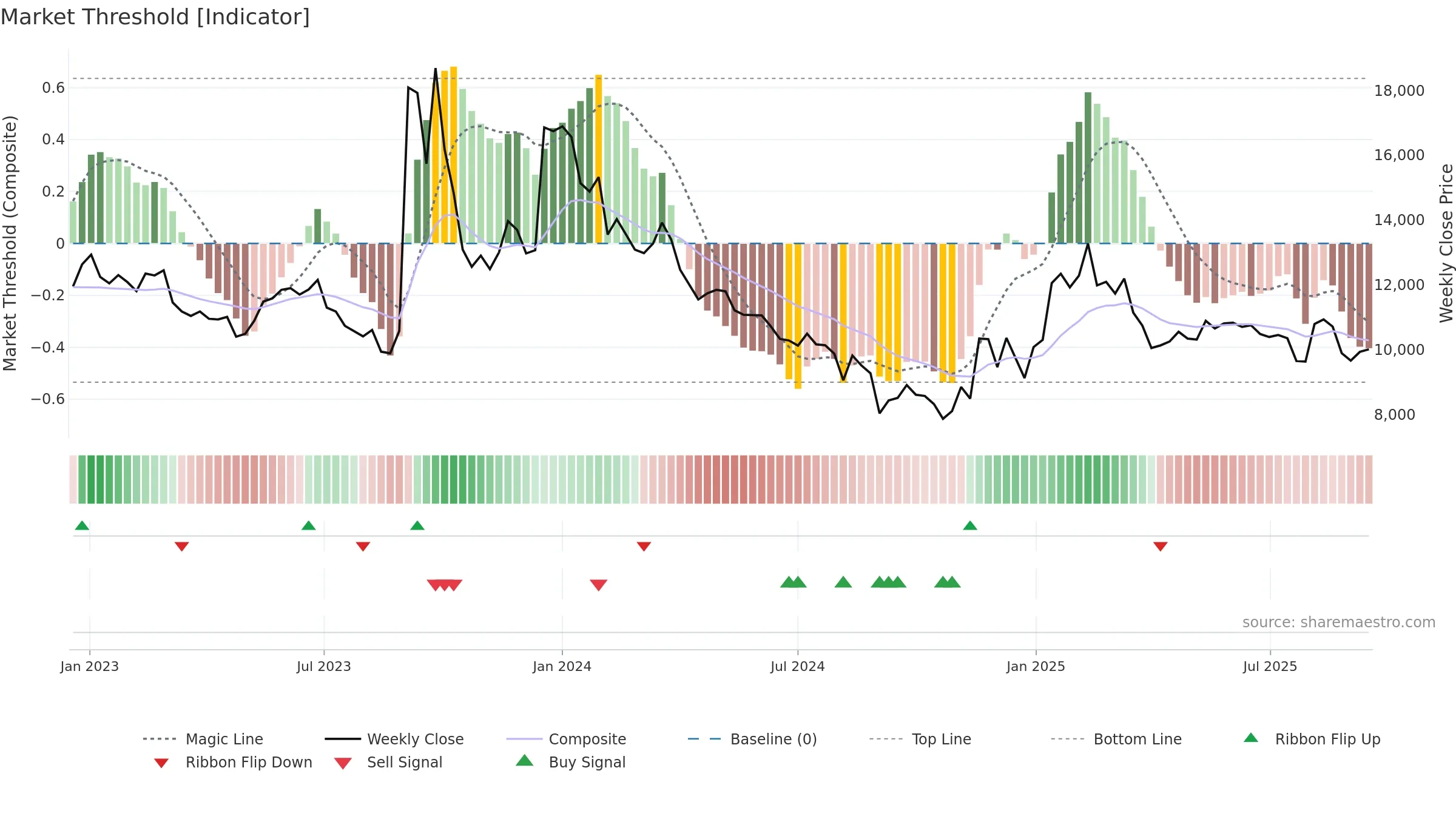Click the buy signal marker pair at Jul 2024
This screenshot has height=819, width=1456.
click(x=794, y=582)
